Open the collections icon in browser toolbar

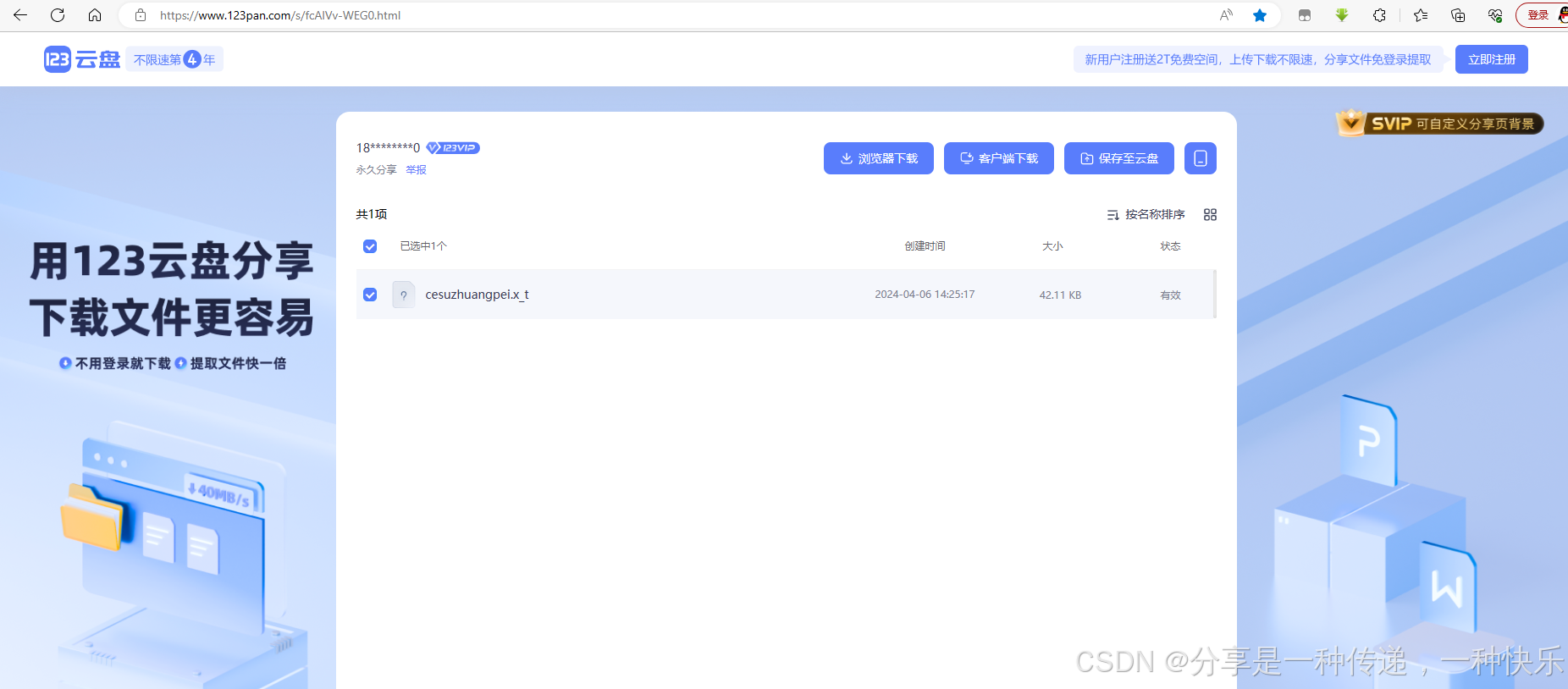[x=1458, y=15]
